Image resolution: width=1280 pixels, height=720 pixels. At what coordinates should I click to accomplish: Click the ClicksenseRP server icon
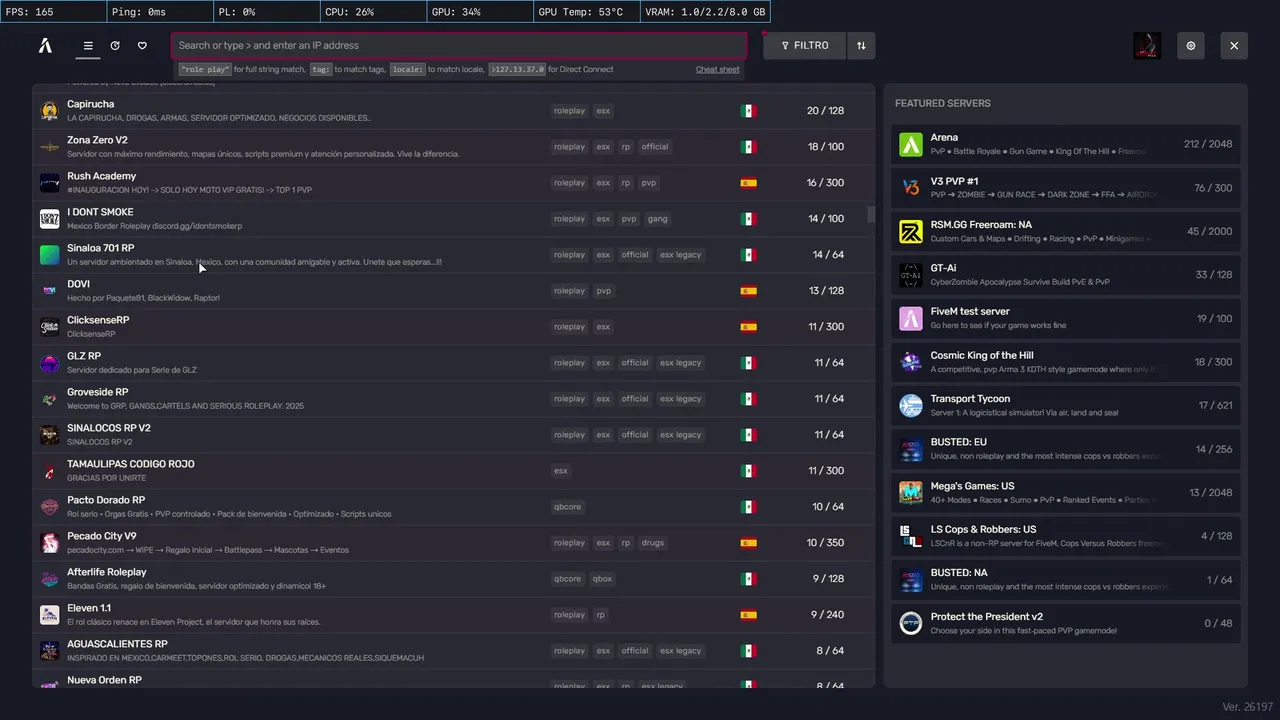coord(49,327)
